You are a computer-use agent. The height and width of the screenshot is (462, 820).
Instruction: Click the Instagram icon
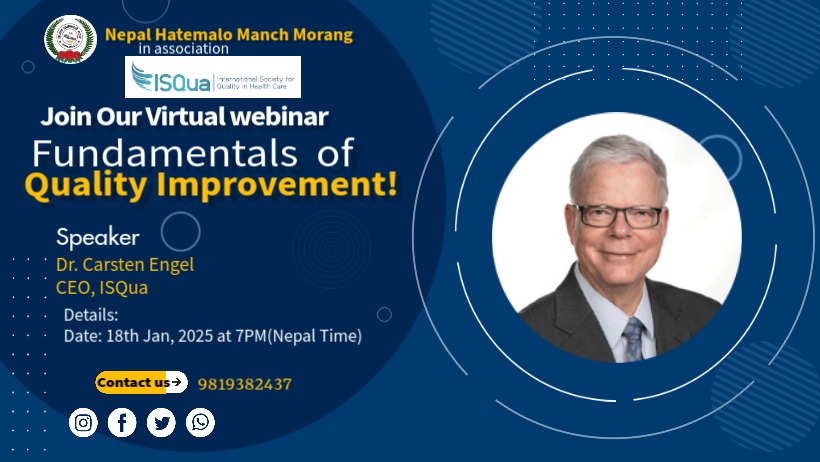pyautogui.click(x=83, y=422)
